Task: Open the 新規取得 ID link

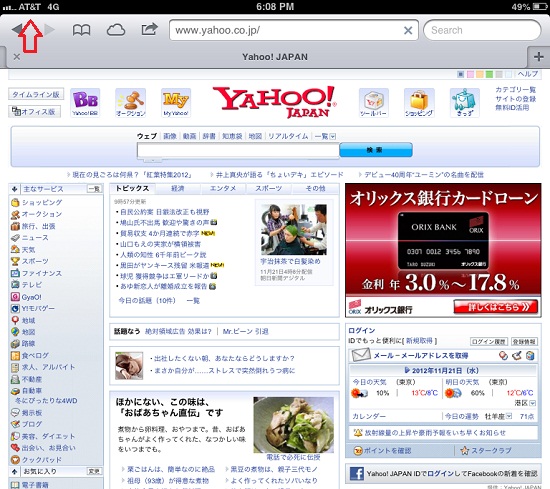Action: (x=419, y=341)
